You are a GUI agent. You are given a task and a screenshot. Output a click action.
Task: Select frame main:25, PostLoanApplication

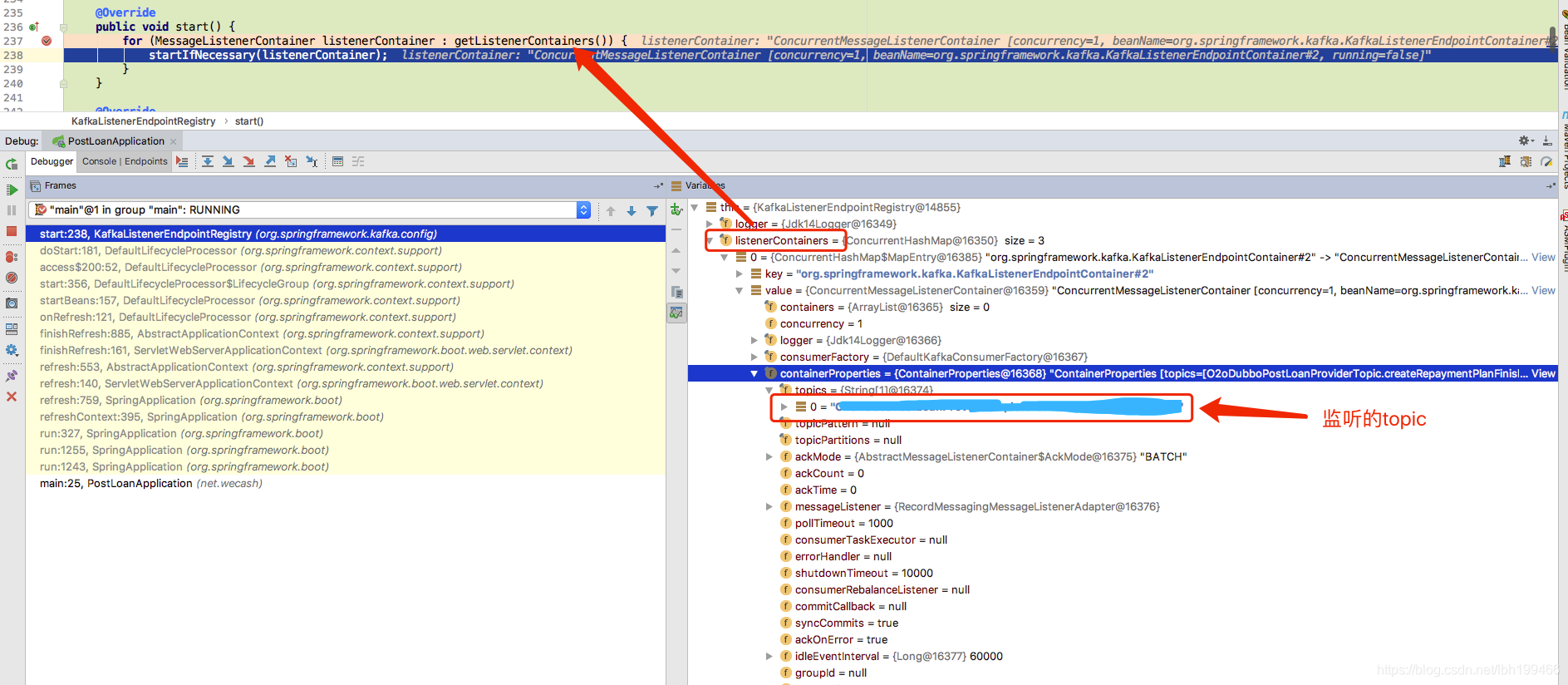(x=346, y=484)
